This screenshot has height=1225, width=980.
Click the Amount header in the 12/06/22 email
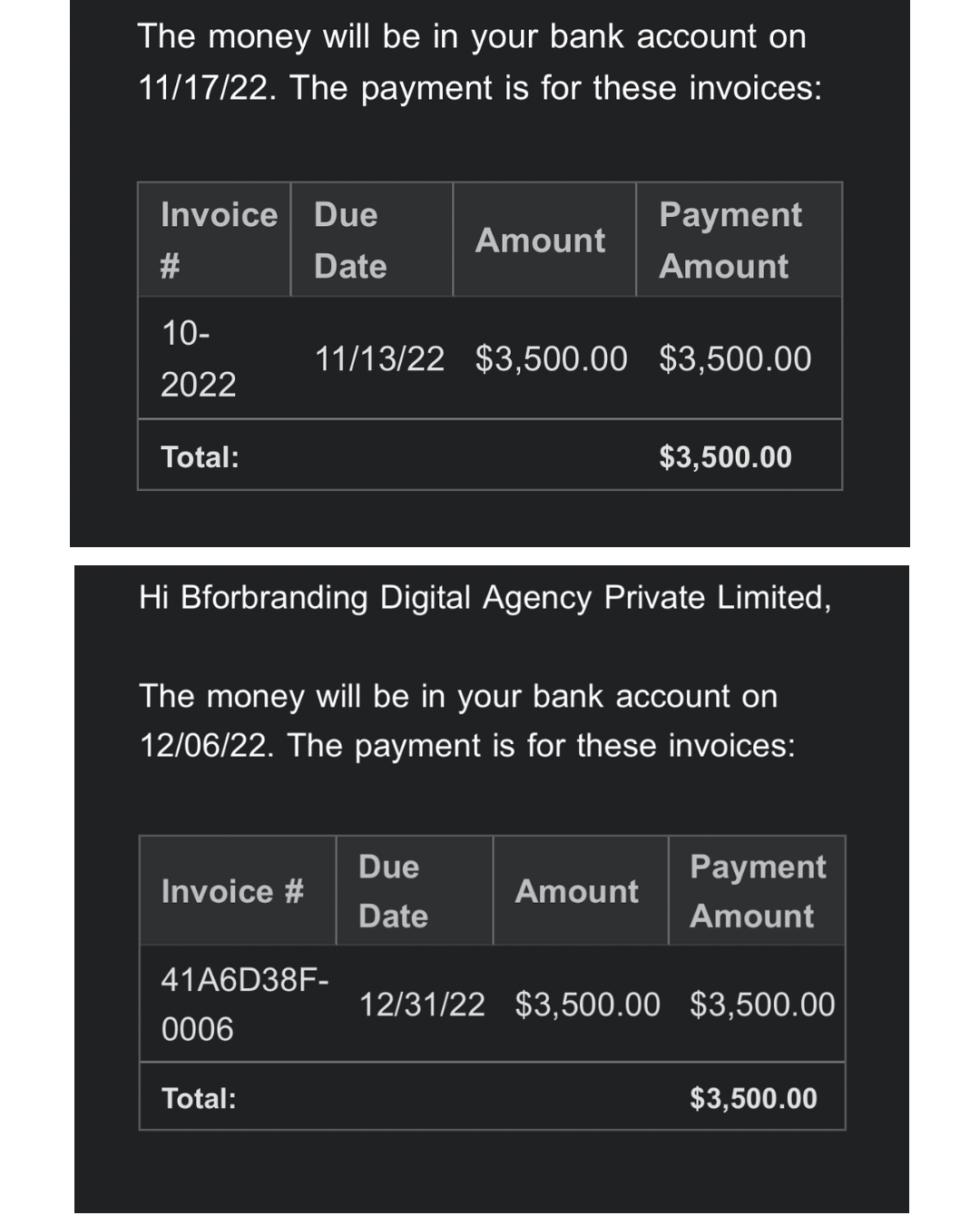tap(576, 891)
